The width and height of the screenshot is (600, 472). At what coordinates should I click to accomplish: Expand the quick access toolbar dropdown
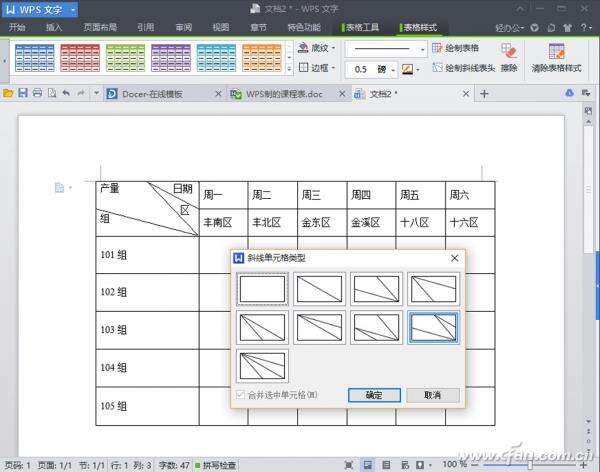[96, 93]
